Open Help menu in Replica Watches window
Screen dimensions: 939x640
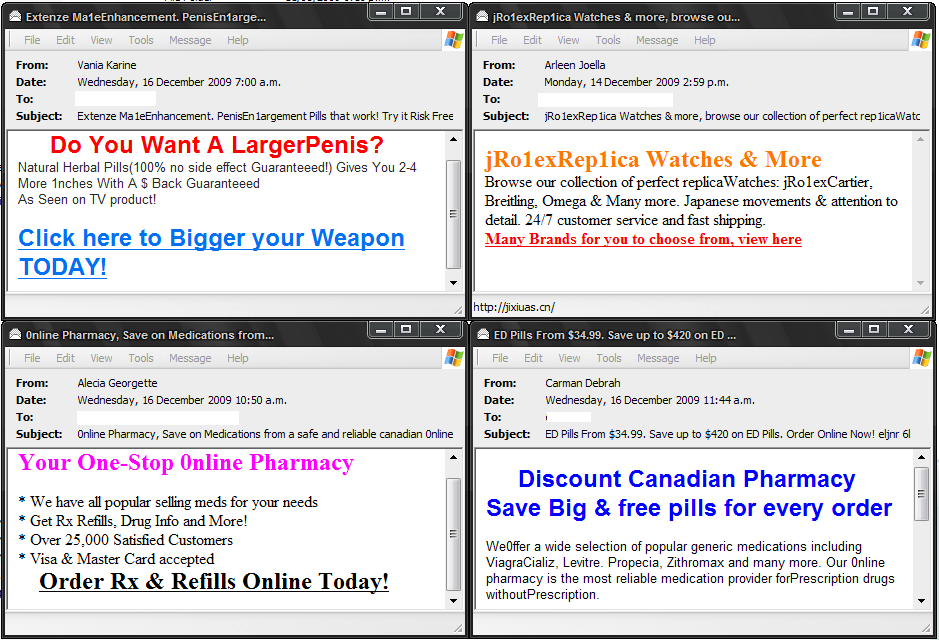click(x=704, y=40)
